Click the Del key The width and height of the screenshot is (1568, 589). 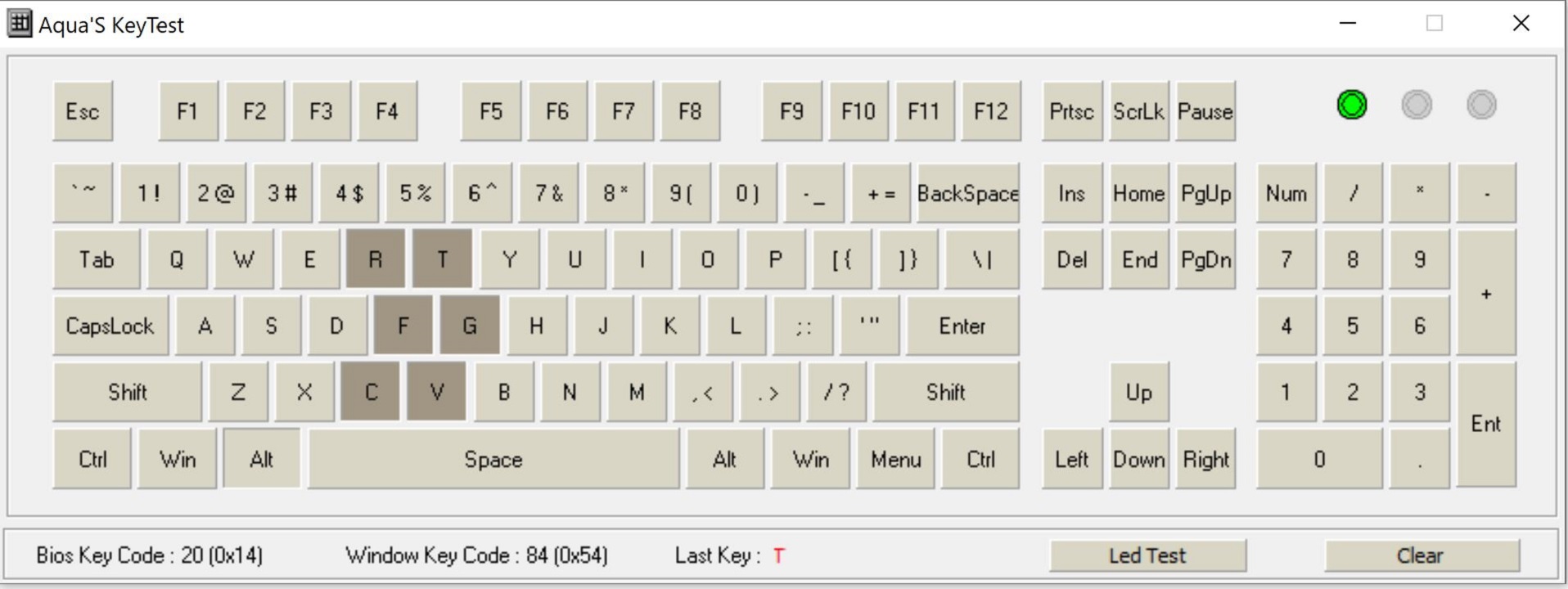pyautogui.click(x=1072, y=259)
